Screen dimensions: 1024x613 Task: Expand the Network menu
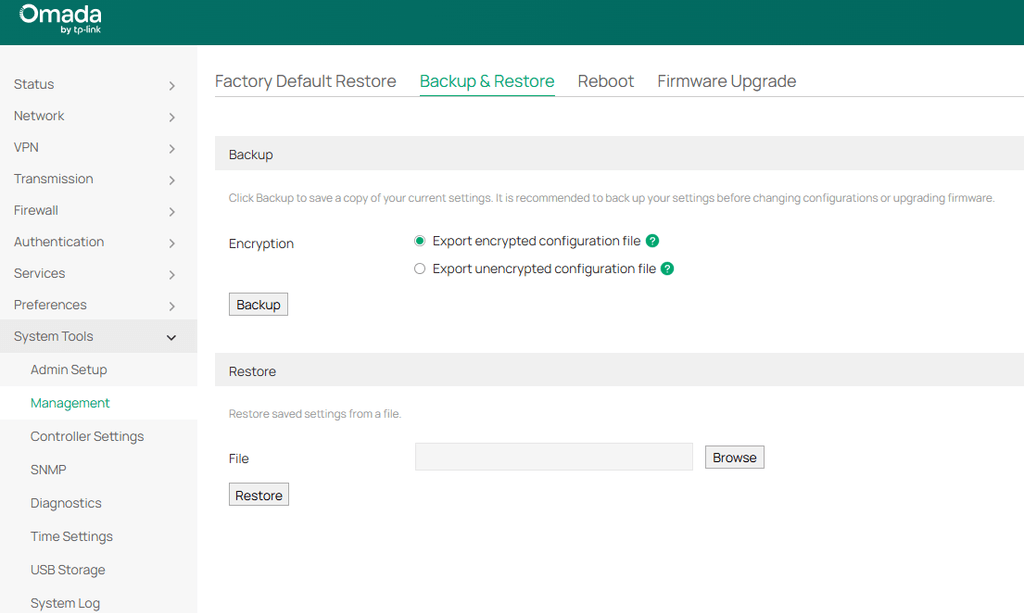[99, 116]
